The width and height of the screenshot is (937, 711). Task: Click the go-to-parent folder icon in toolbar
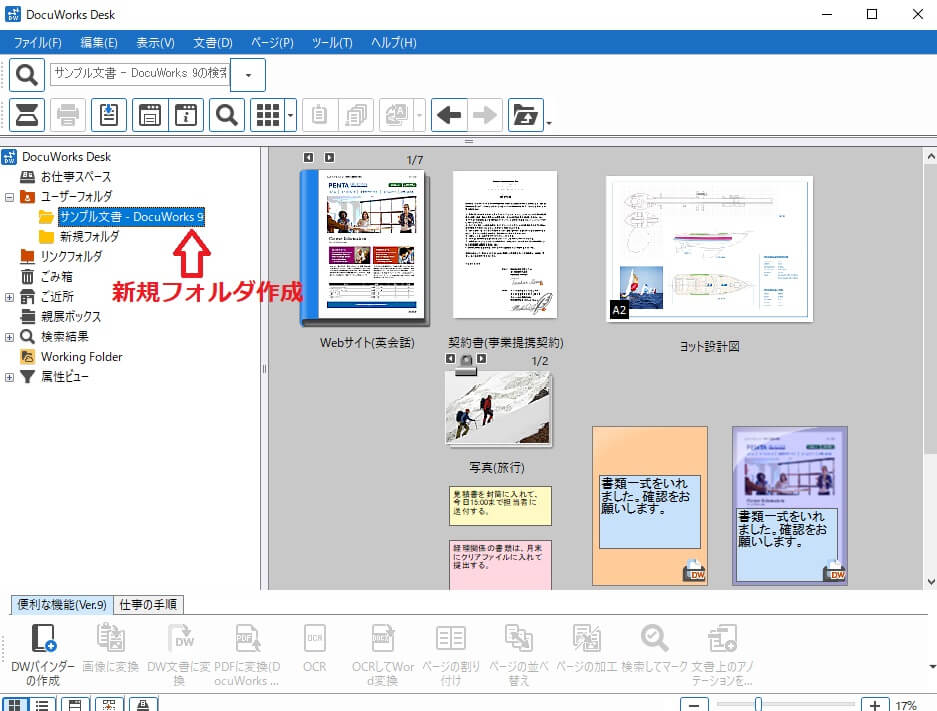pos(526,115)
